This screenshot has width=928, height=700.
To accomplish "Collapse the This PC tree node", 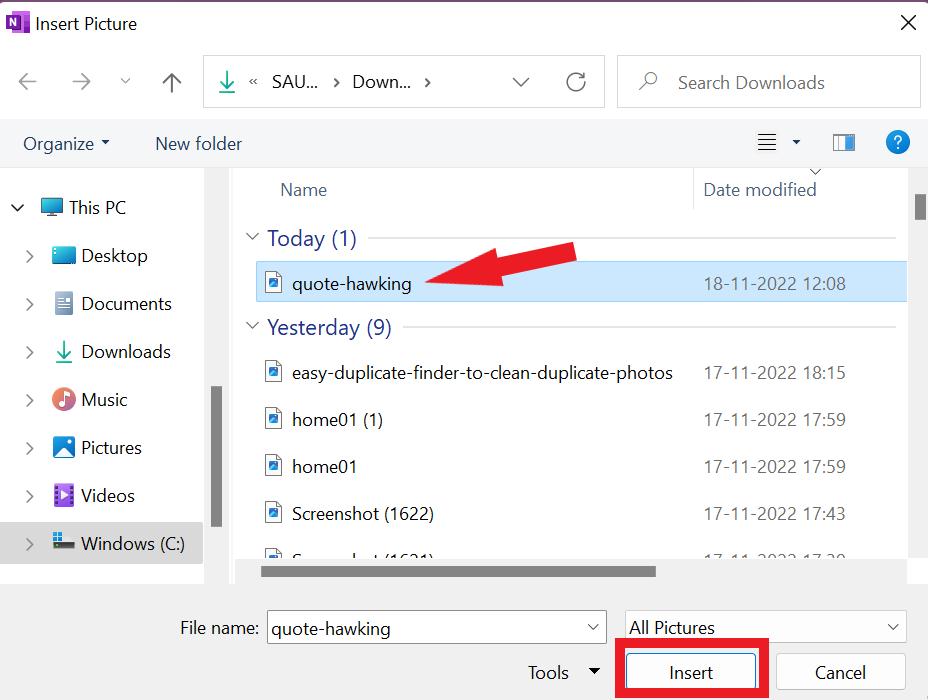I will click(x=18, y=208).
